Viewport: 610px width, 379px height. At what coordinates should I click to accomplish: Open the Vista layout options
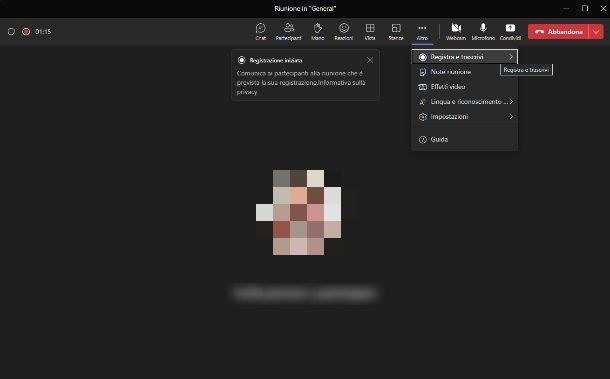point(370,32)
